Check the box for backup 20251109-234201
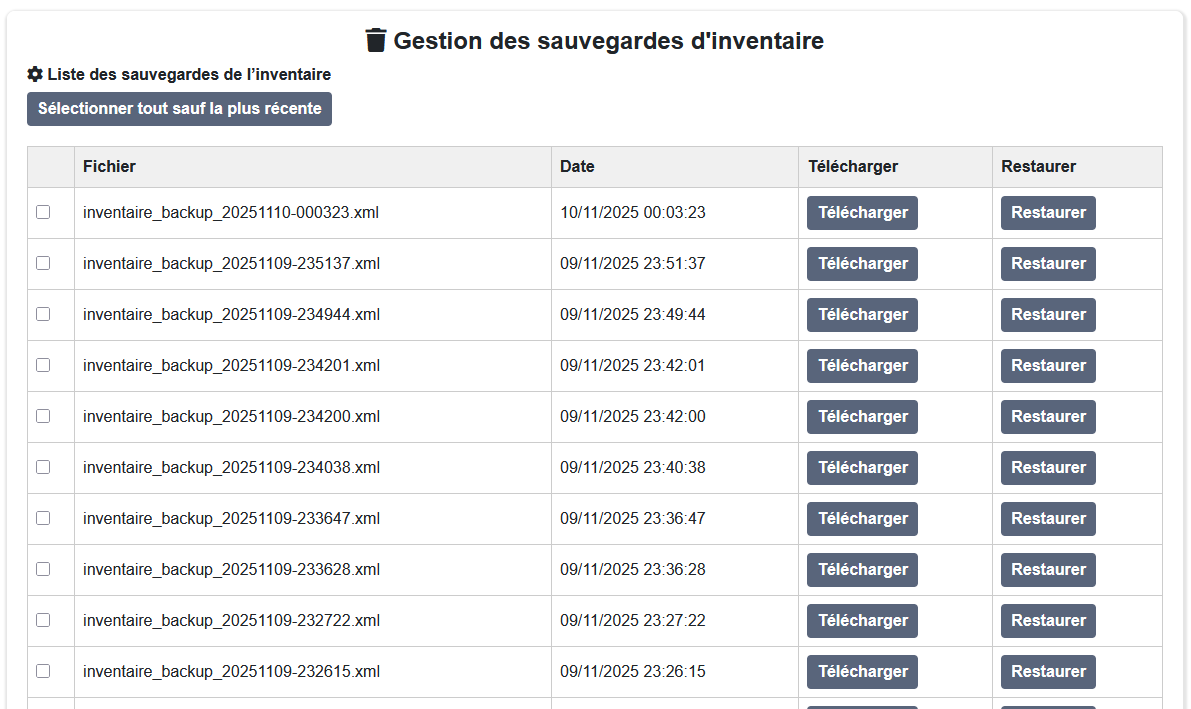1191x709 pixels. (43, 365)
